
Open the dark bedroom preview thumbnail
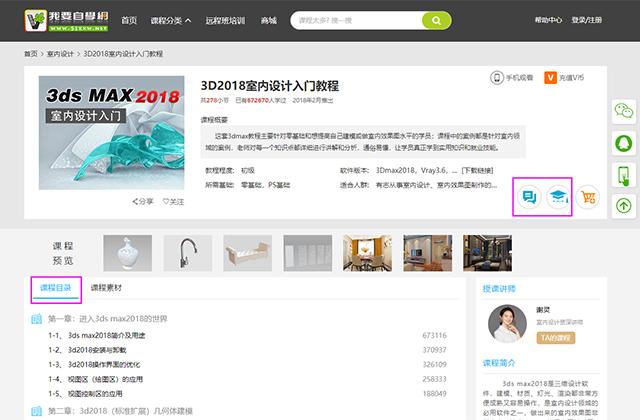click(487, 253)
